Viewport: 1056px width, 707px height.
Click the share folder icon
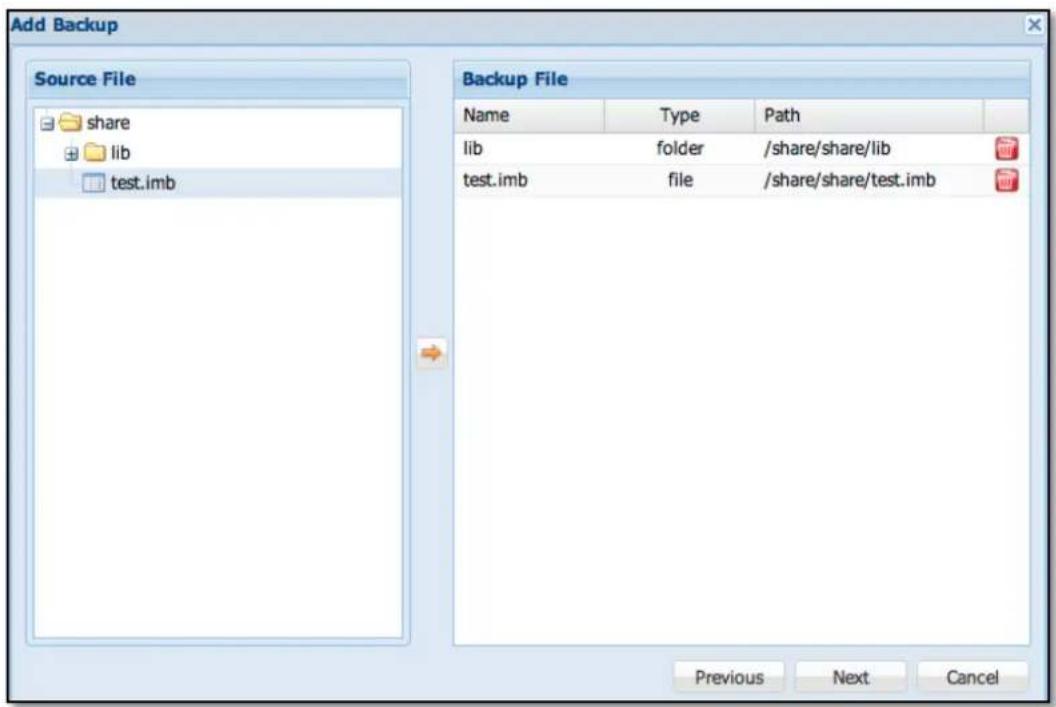(70, 123)
